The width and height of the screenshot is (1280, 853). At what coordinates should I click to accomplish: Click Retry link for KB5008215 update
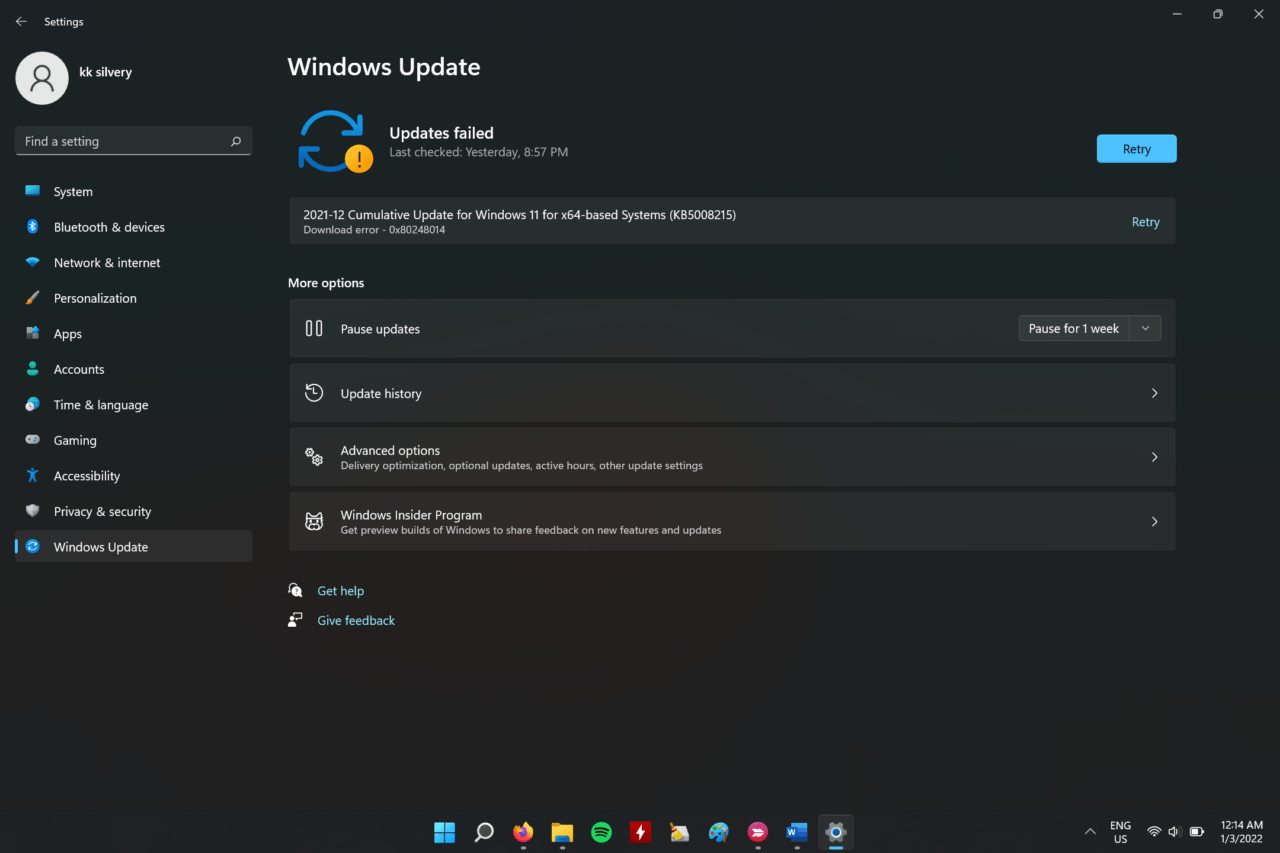(x=1146, y=222)
